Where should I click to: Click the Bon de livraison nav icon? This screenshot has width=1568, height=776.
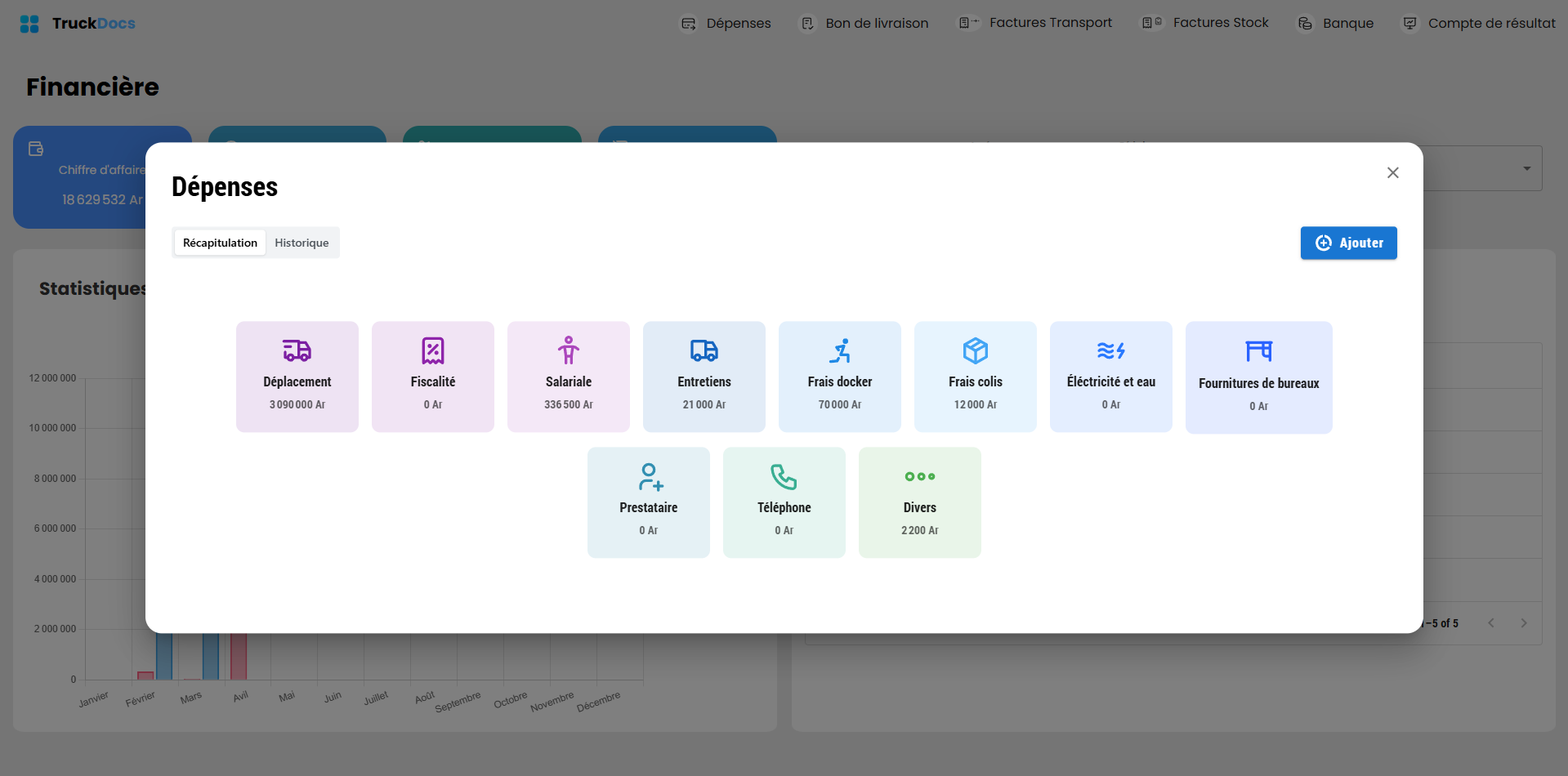click(807, 24)
